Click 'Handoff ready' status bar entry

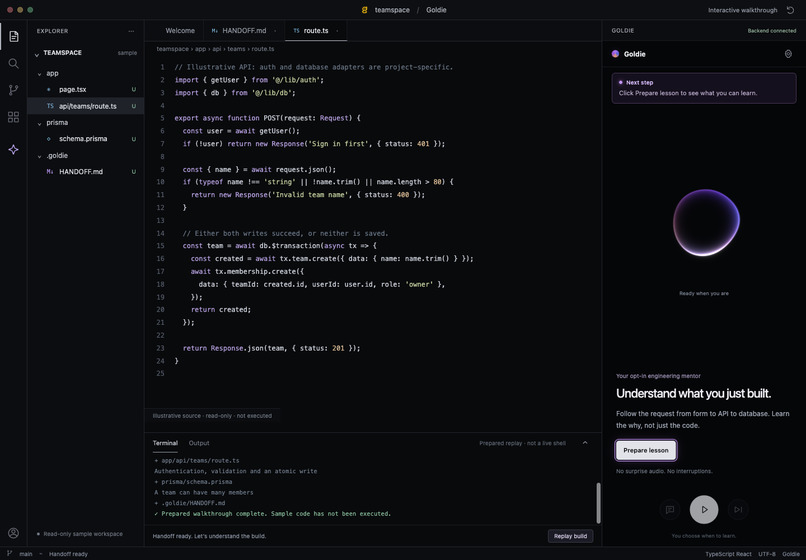pyautogui.click(x=68, y=554)
